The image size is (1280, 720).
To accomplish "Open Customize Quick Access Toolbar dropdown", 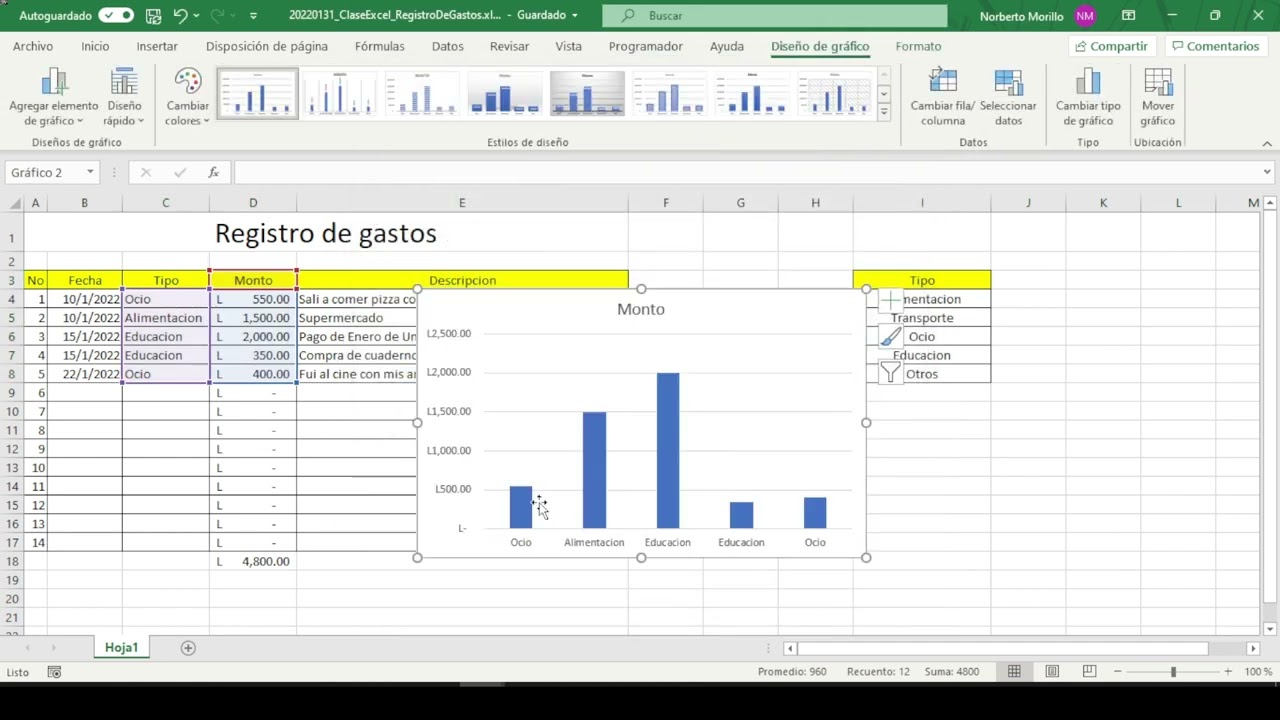I will [x=253, y=16].
